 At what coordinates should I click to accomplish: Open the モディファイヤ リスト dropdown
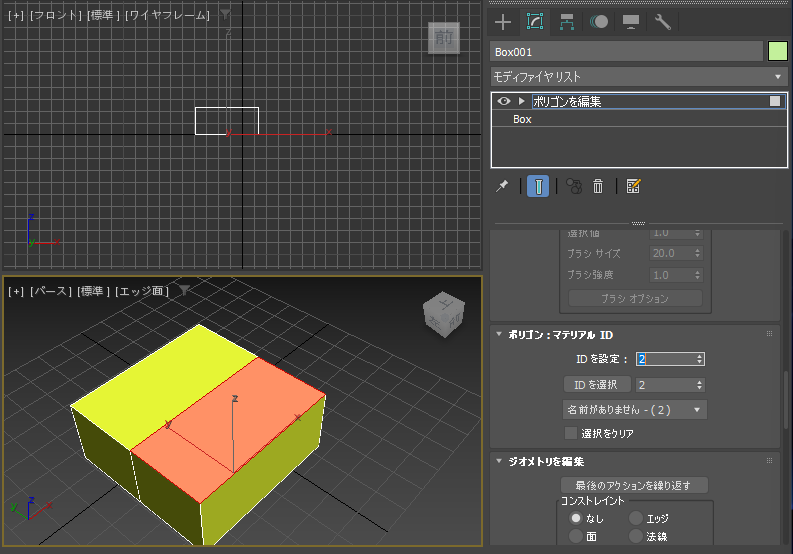coord(639,77)
